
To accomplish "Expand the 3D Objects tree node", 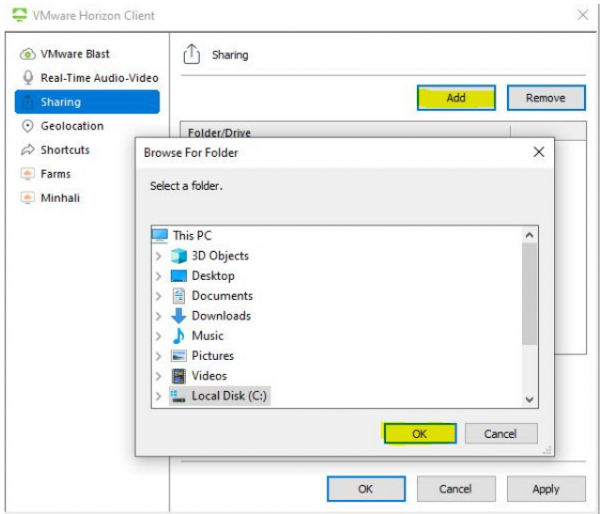I will (x=158, y=256).
